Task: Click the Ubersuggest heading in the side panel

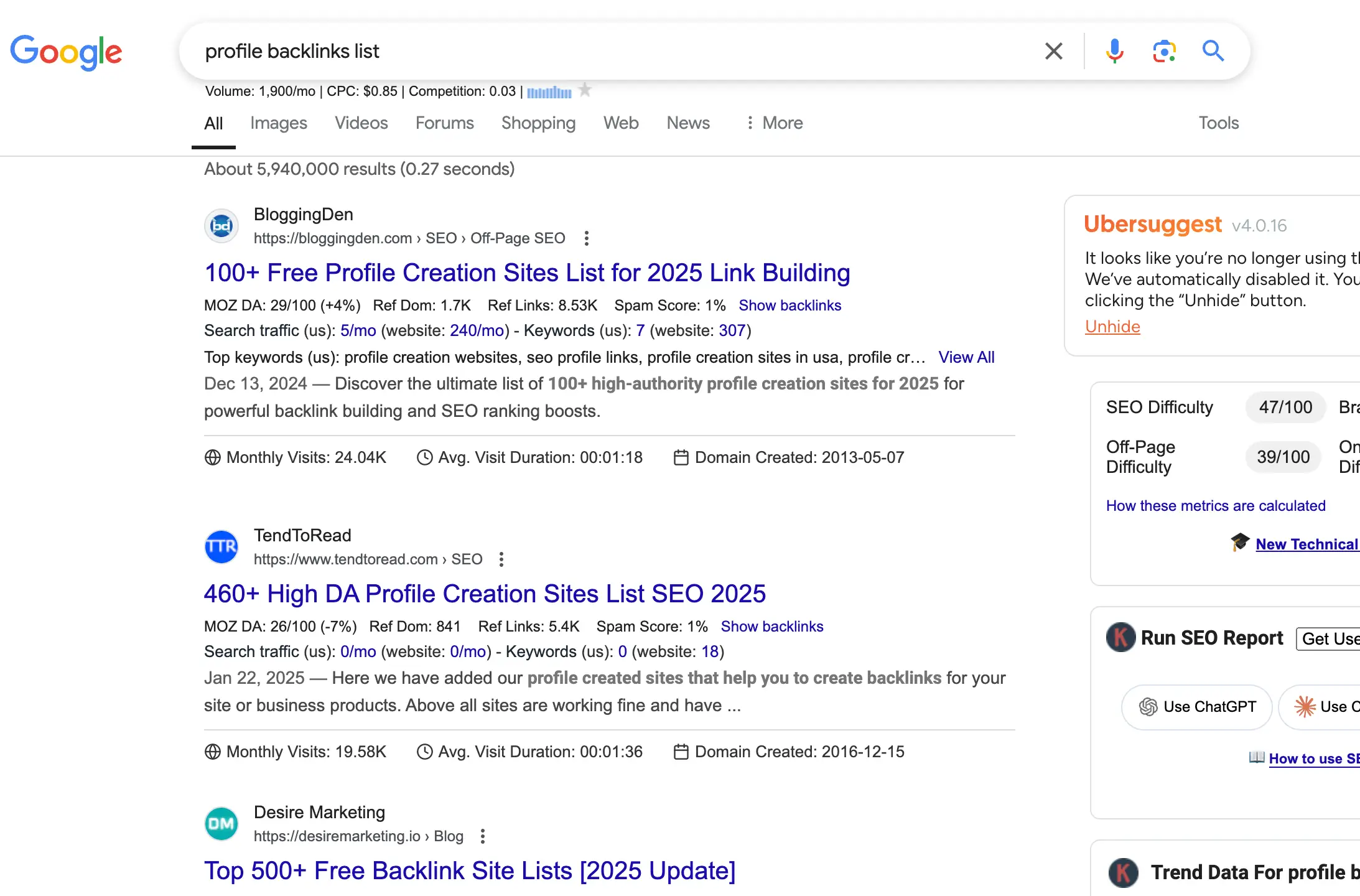Action: pos(1153,224)
